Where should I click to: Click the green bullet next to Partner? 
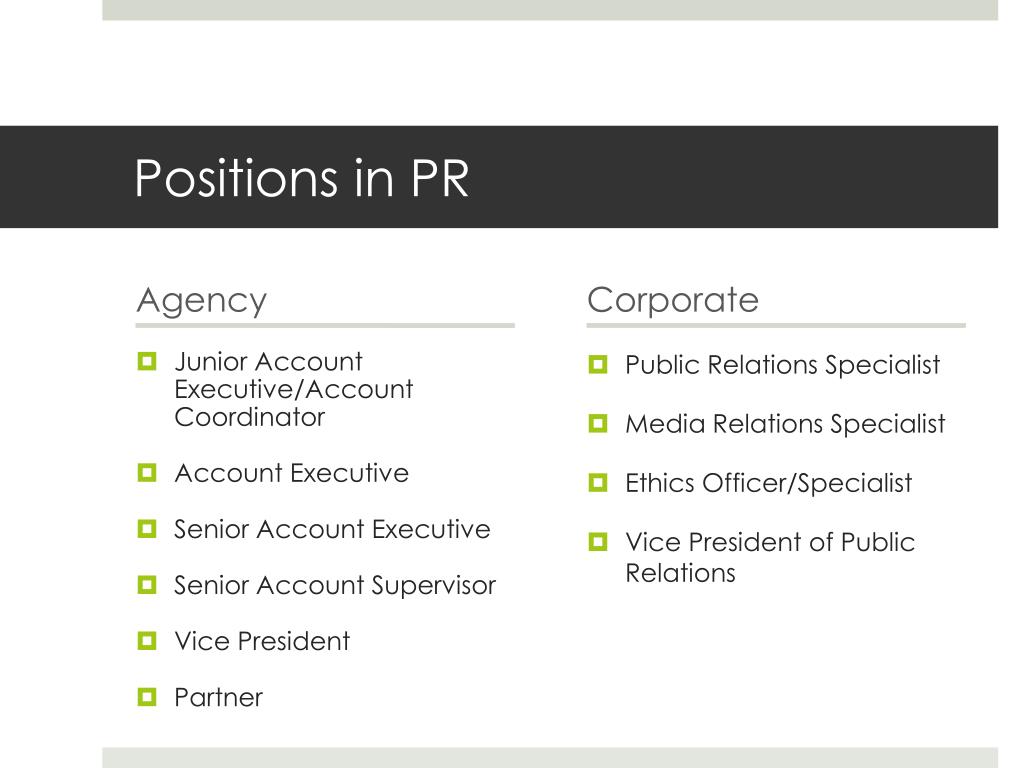point(147,697)
